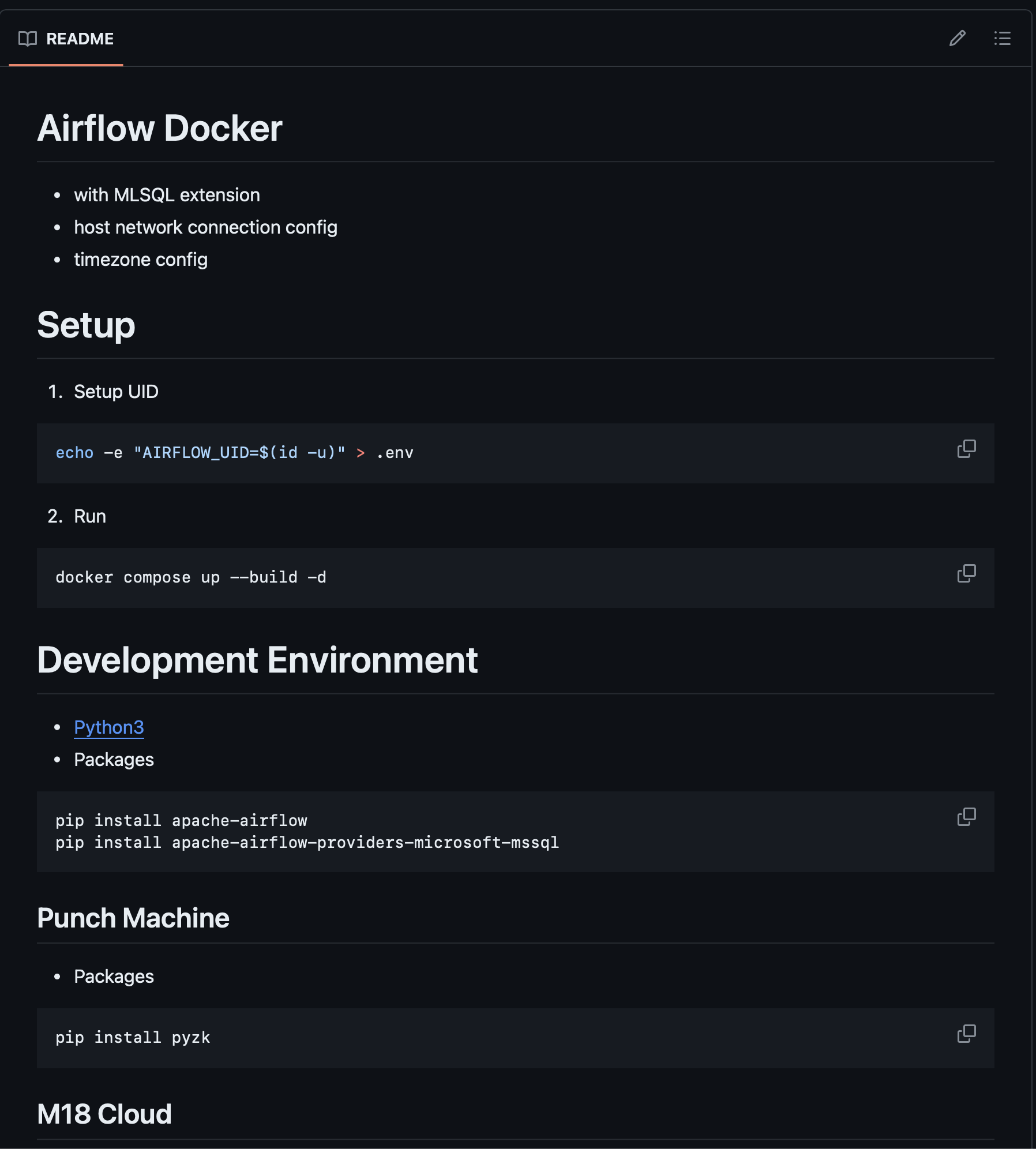The width and height of the screenshot is (1036, 1149).
Task: Click the providers-microsoft-mssql install line
Action: point(307,843)
